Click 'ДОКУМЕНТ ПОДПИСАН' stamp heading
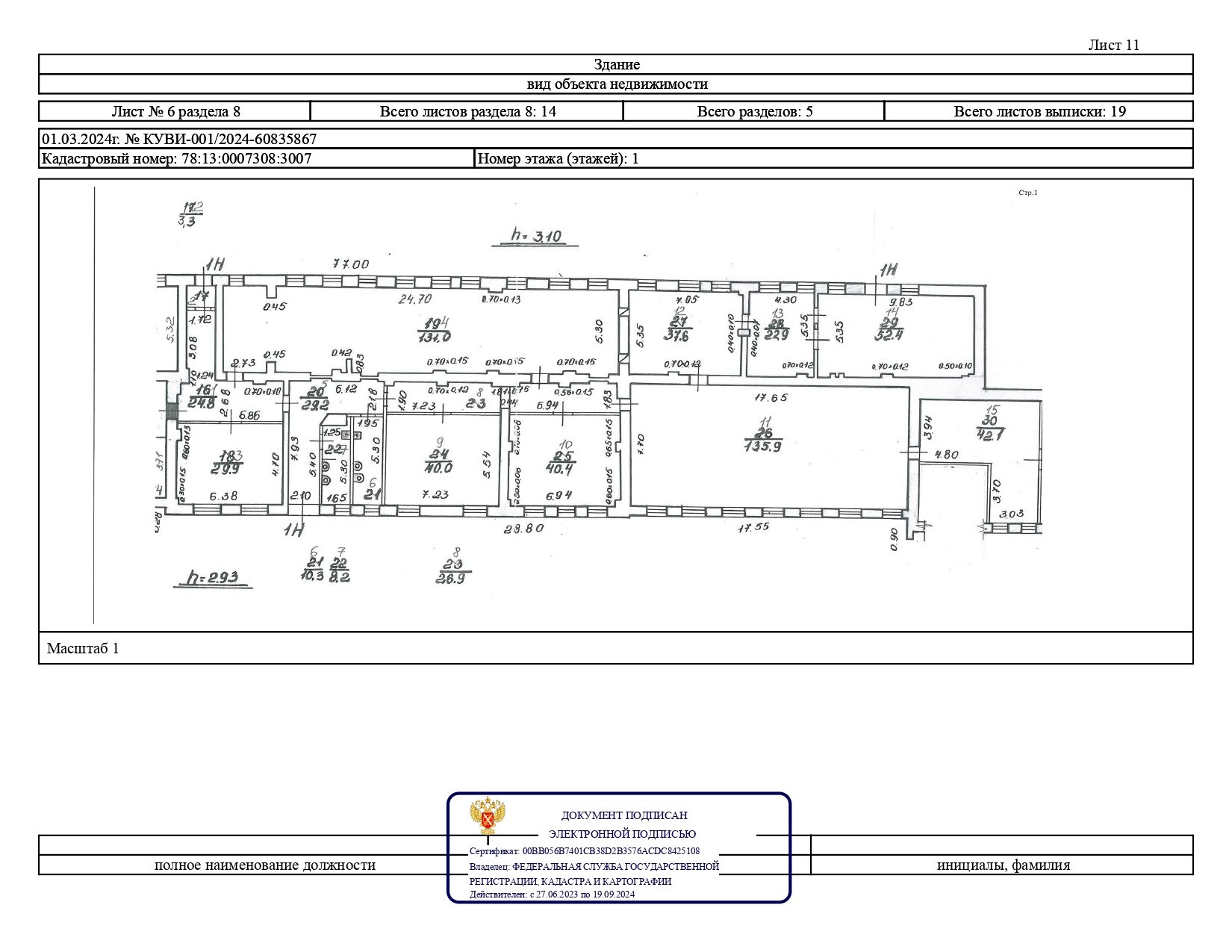This screenshot has width=1232, height=952. (x=624, y=815)
